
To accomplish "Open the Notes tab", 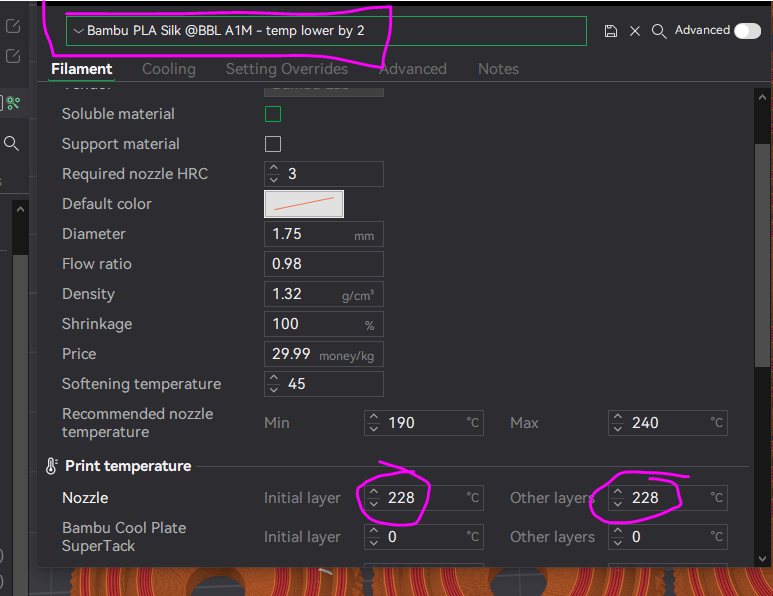I will click(498, 69).
